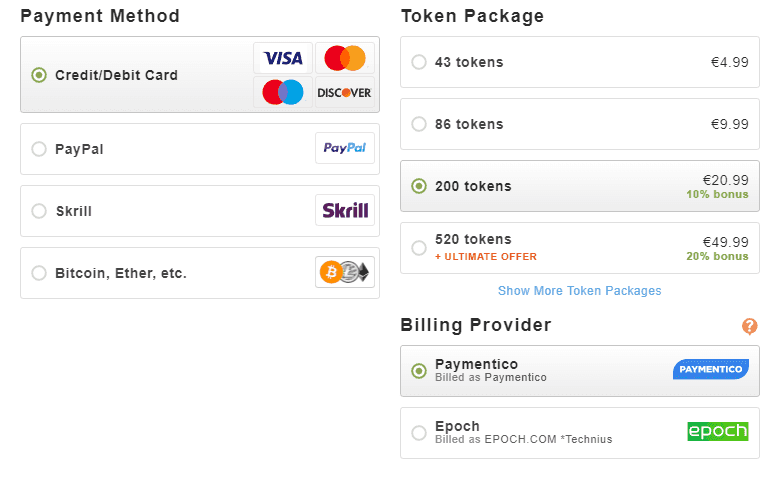
Task: Choose the 520 tokens ultimate offer radio
Action: pos(419,248)
